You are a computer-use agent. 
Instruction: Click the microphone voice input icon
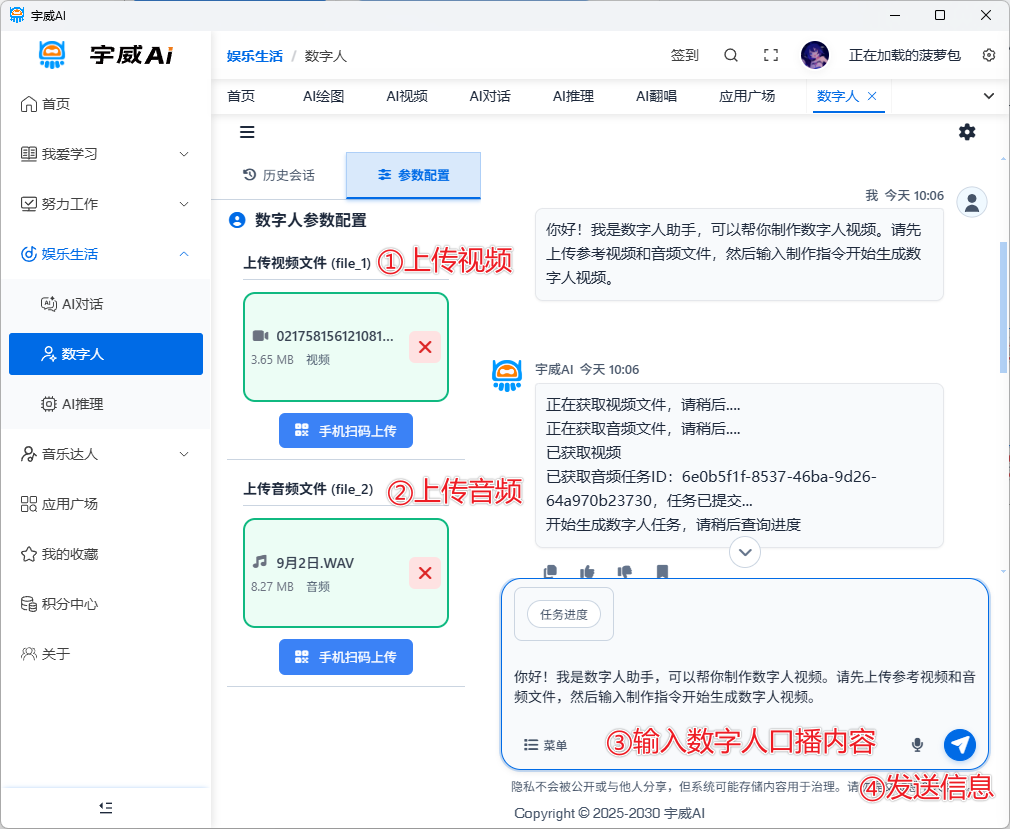[x=917, y=744]
